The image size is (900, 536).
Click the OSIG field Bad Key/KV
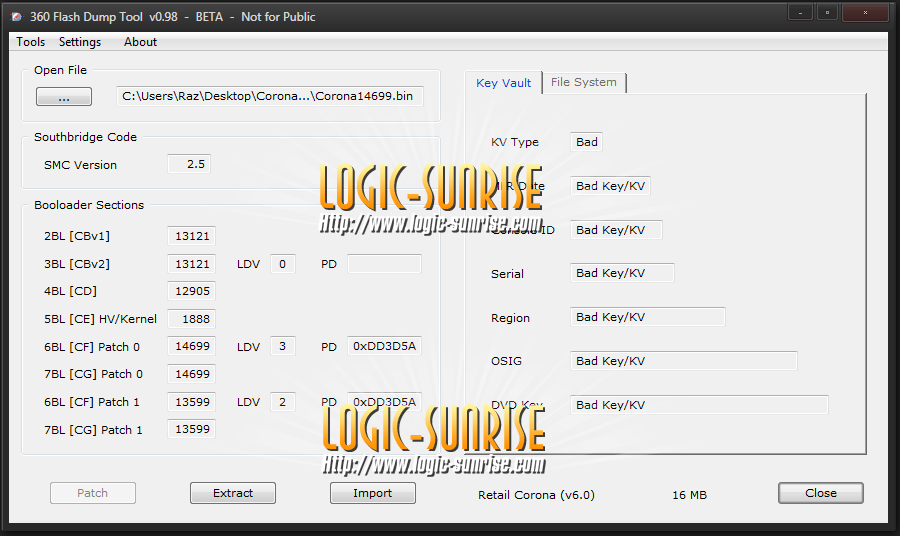point(684,360)
